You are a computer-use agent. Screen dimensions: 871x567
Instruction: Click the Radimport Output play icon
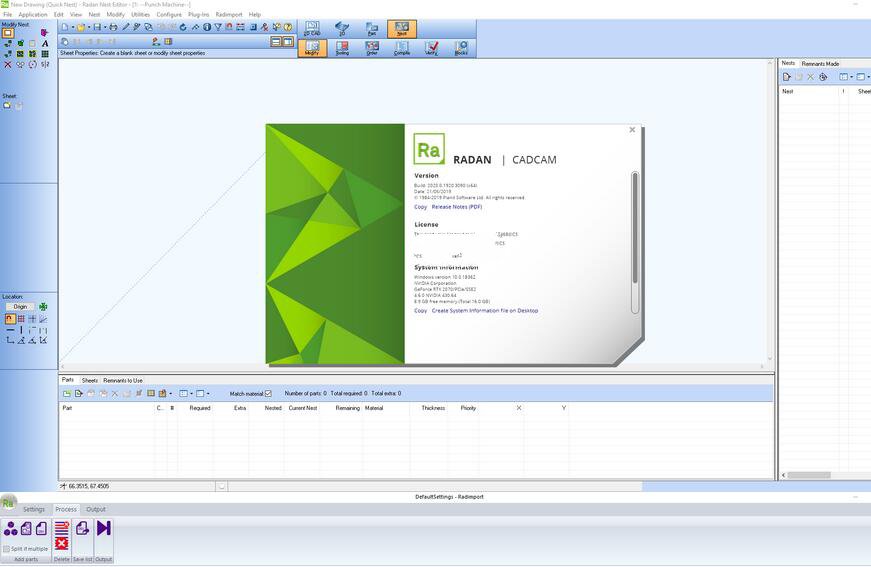click(x=103, y=528)
